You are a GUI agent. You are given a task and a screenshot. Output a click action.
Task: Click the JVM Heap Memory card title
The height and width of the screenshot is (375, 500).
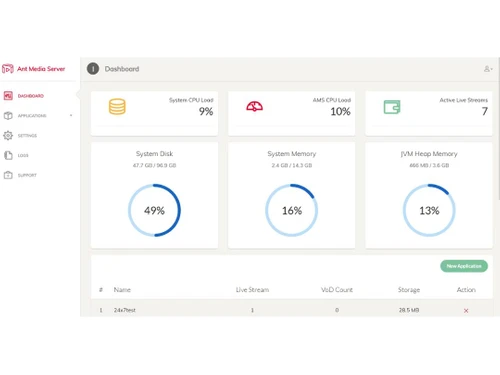(429, 154)
